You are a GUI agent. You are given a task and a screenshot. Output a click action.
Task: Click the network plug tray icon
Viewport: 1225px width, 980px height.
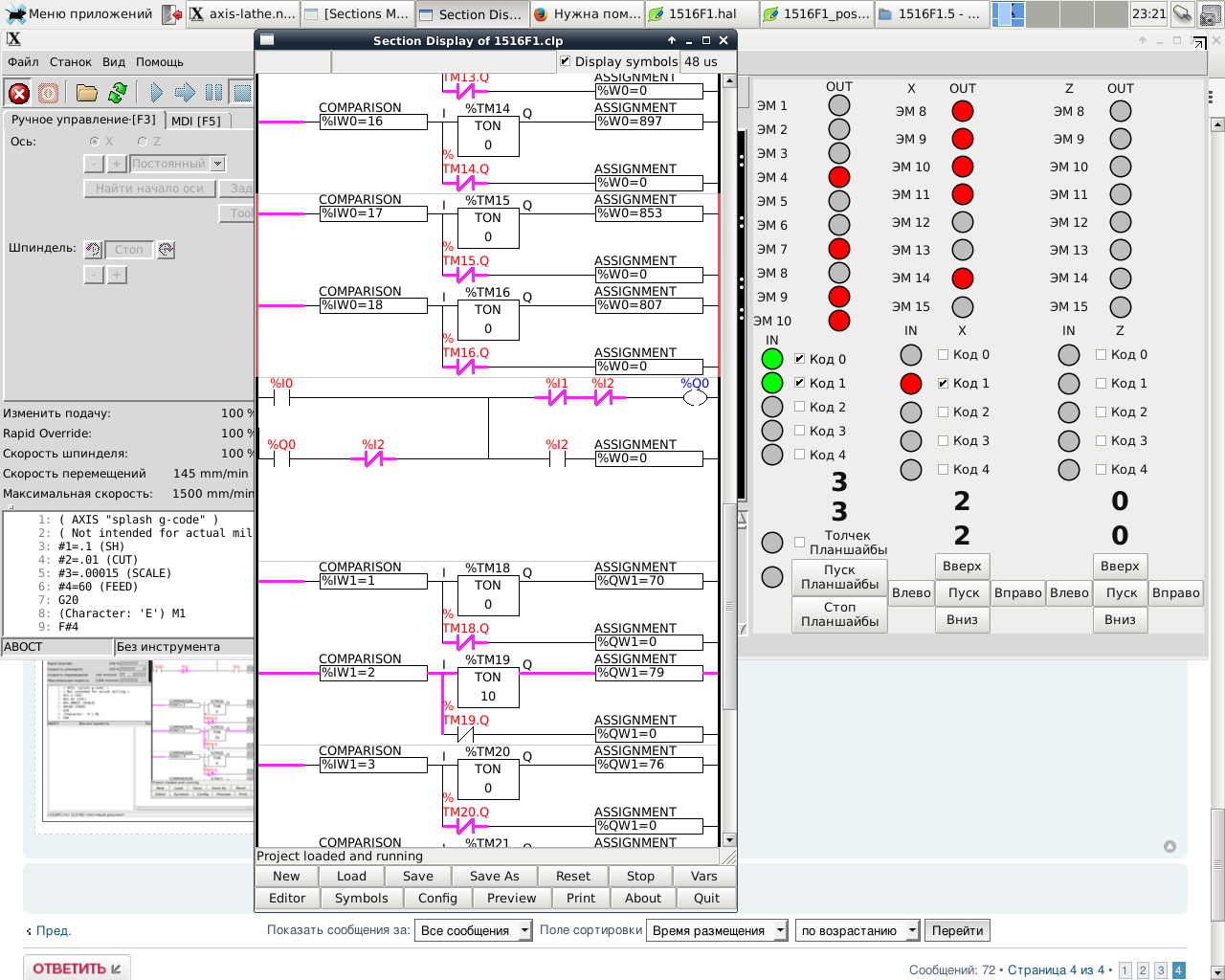coord(1183,13)
